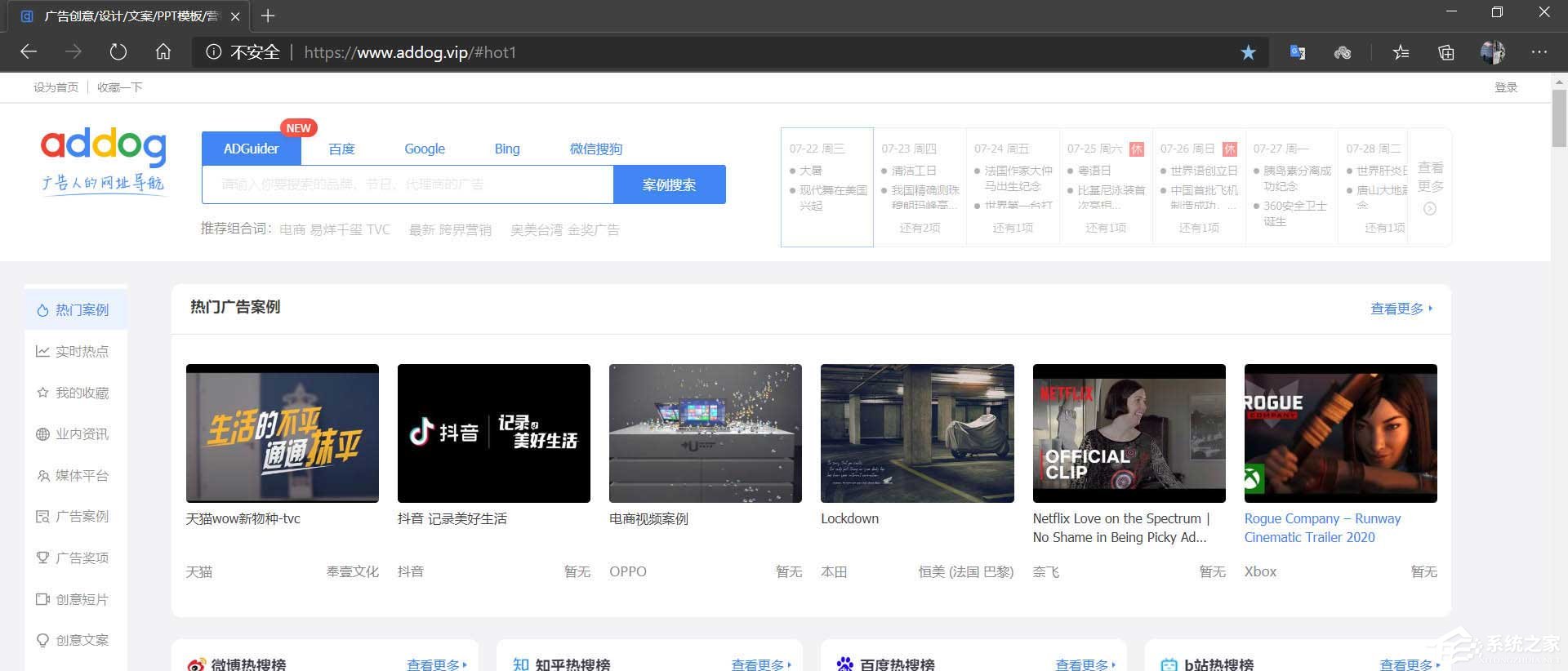Open the browser favorites list icon
The height and width of the screenshot is (671, 1568).
click(x=1401, y=52)
